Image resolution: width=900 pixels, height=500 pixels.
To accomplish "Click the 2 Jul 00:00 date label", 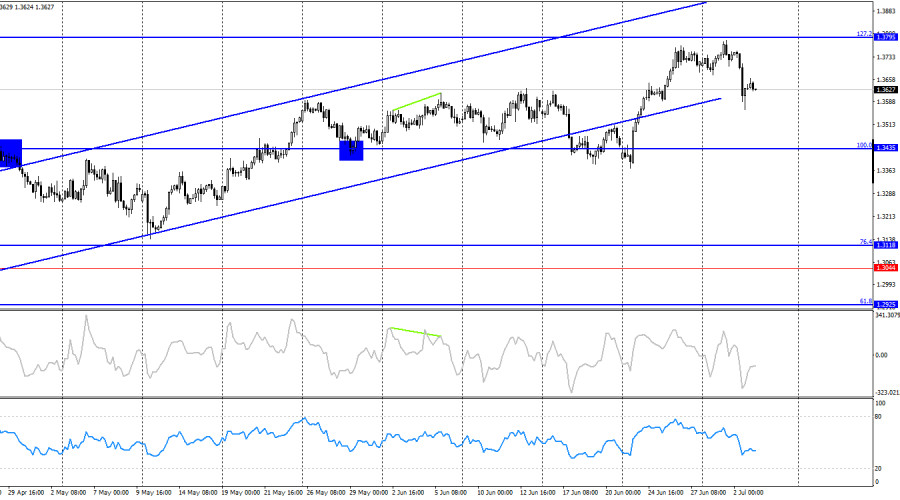I will pos(748,493).
